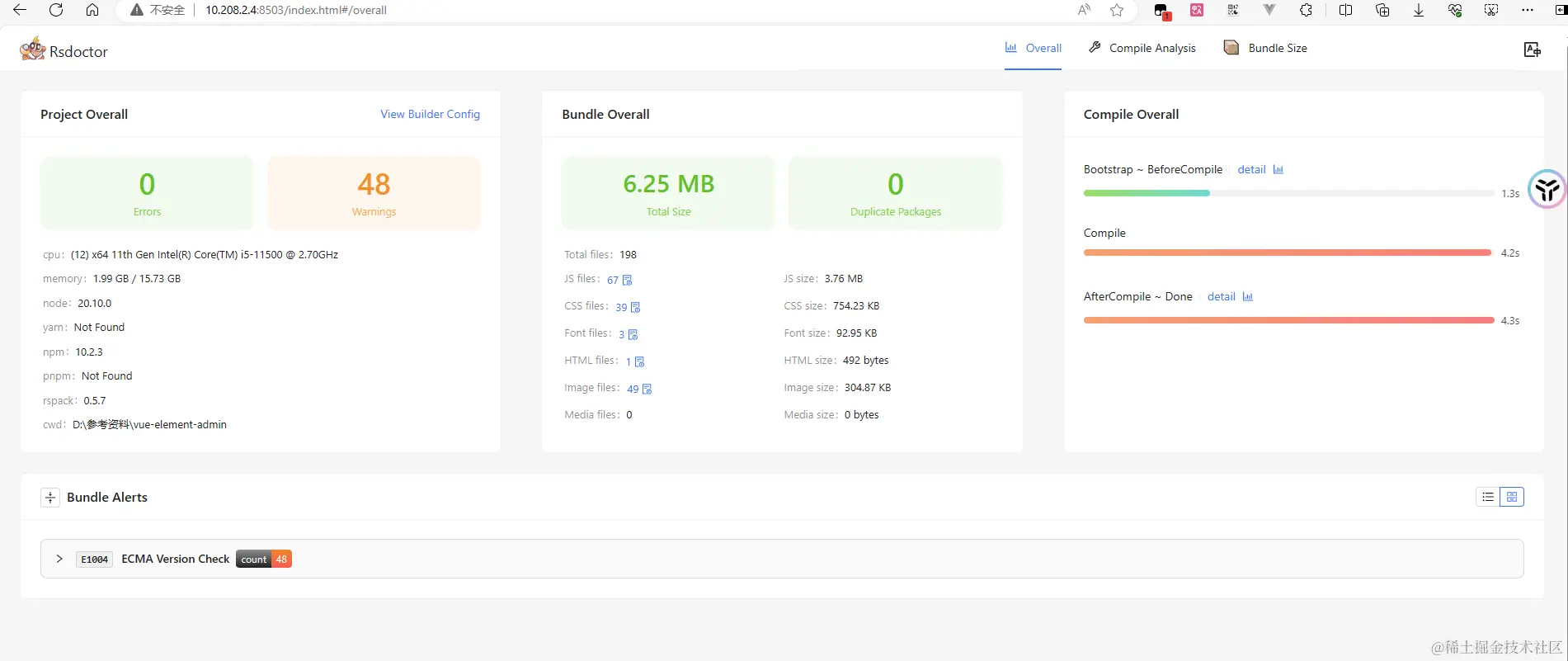The image size is (1568, 661).
Task: Open the browser home page icon
Action: [x=92, y=10]
